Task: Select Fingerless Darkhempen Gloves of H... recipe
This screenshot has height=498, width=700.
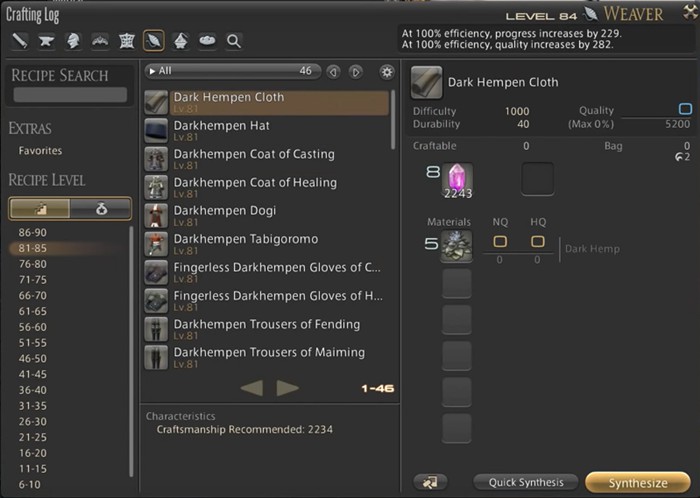Action: (x=267, y=301)
